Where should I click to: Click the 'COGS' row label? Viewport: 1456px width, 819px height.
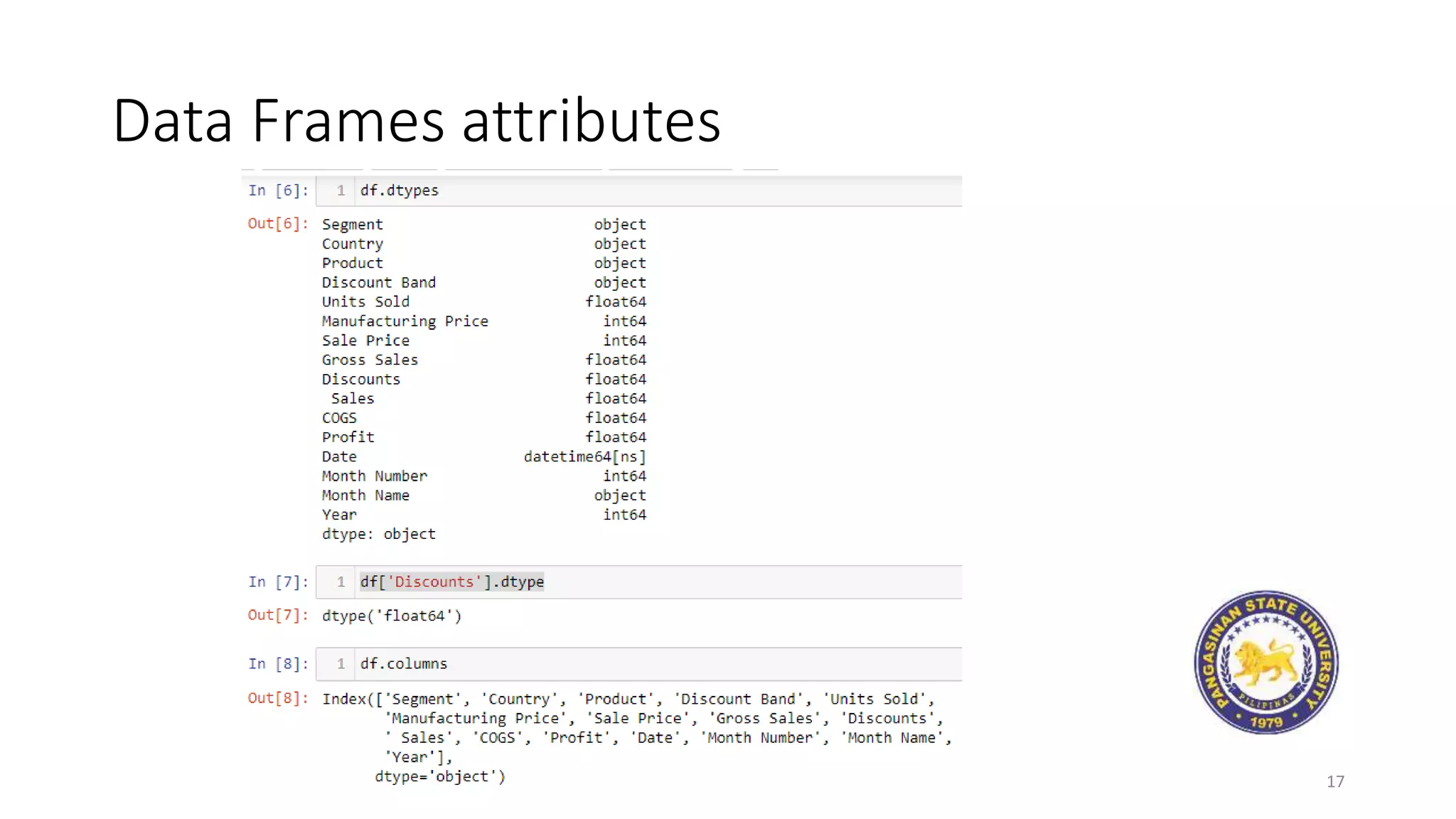click(339, 418)
